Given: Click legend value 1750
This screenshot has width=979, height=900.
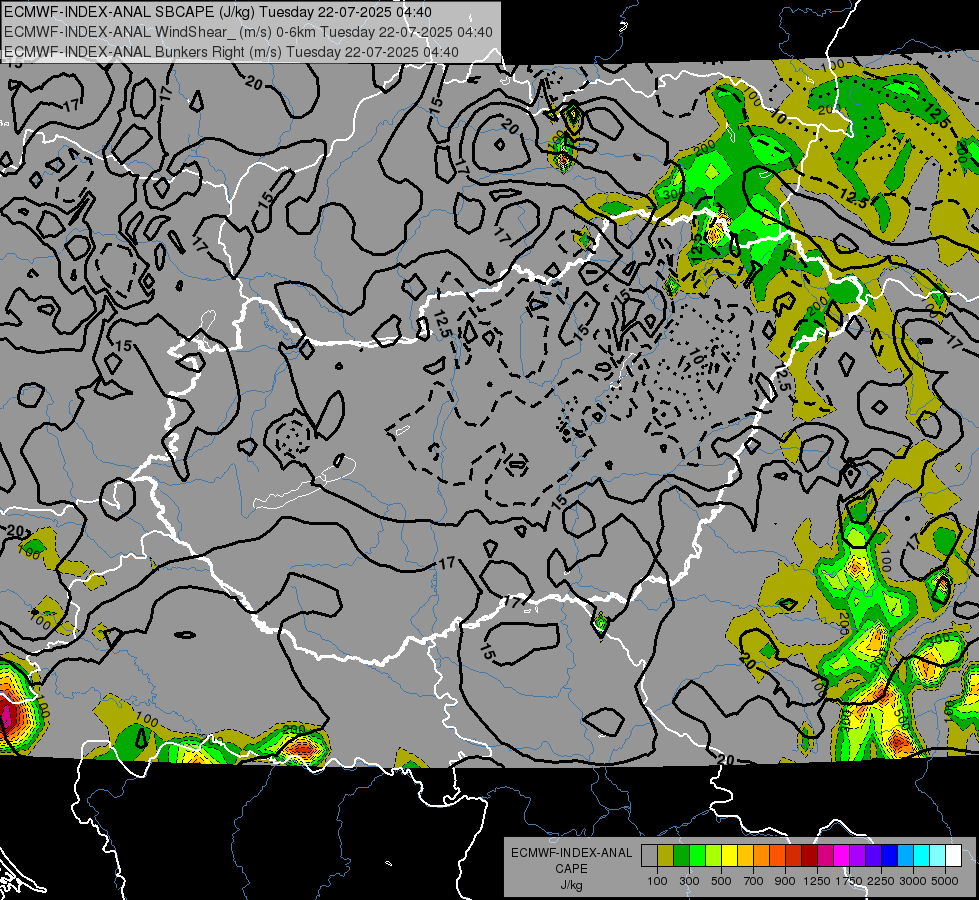Looking at the screenshot, I should coord(849,881).
